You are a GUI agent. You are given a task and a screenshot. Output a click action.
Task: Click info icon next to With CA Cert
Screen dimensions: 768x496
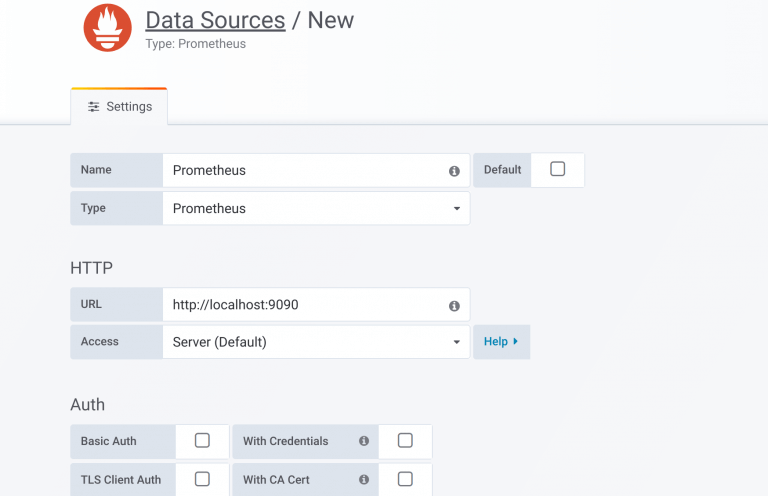point(364,479)
